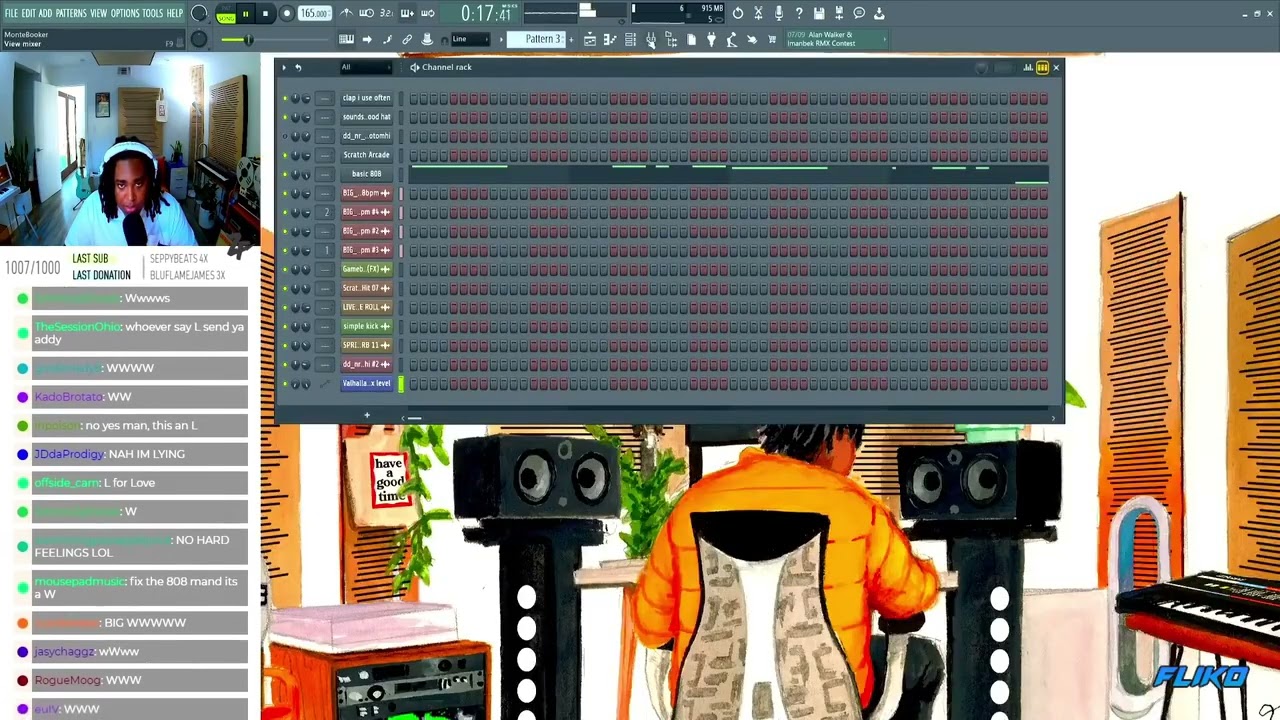Unmute the dd_nr_..otomhi channel
Image resolution: width=1280 pixels, height=720 pixels.
[x=285, y=136]
